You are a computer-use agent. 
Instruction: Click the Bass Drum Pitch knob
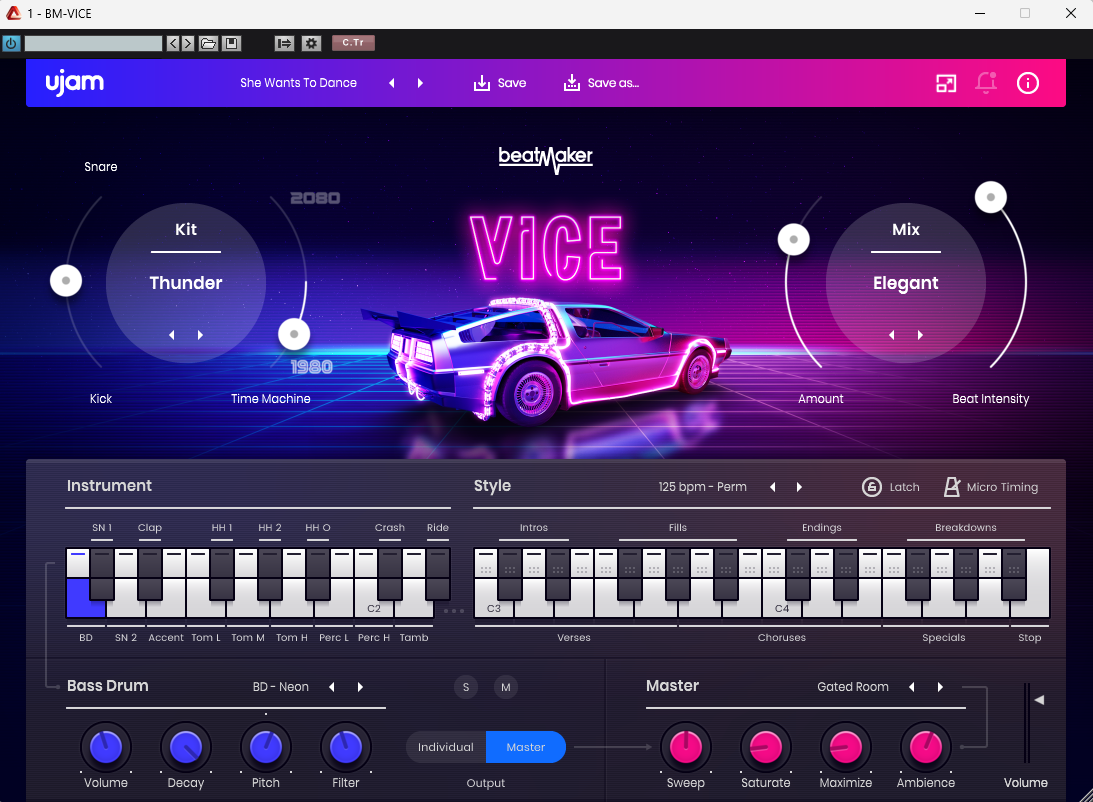click(x=266, y=747)
